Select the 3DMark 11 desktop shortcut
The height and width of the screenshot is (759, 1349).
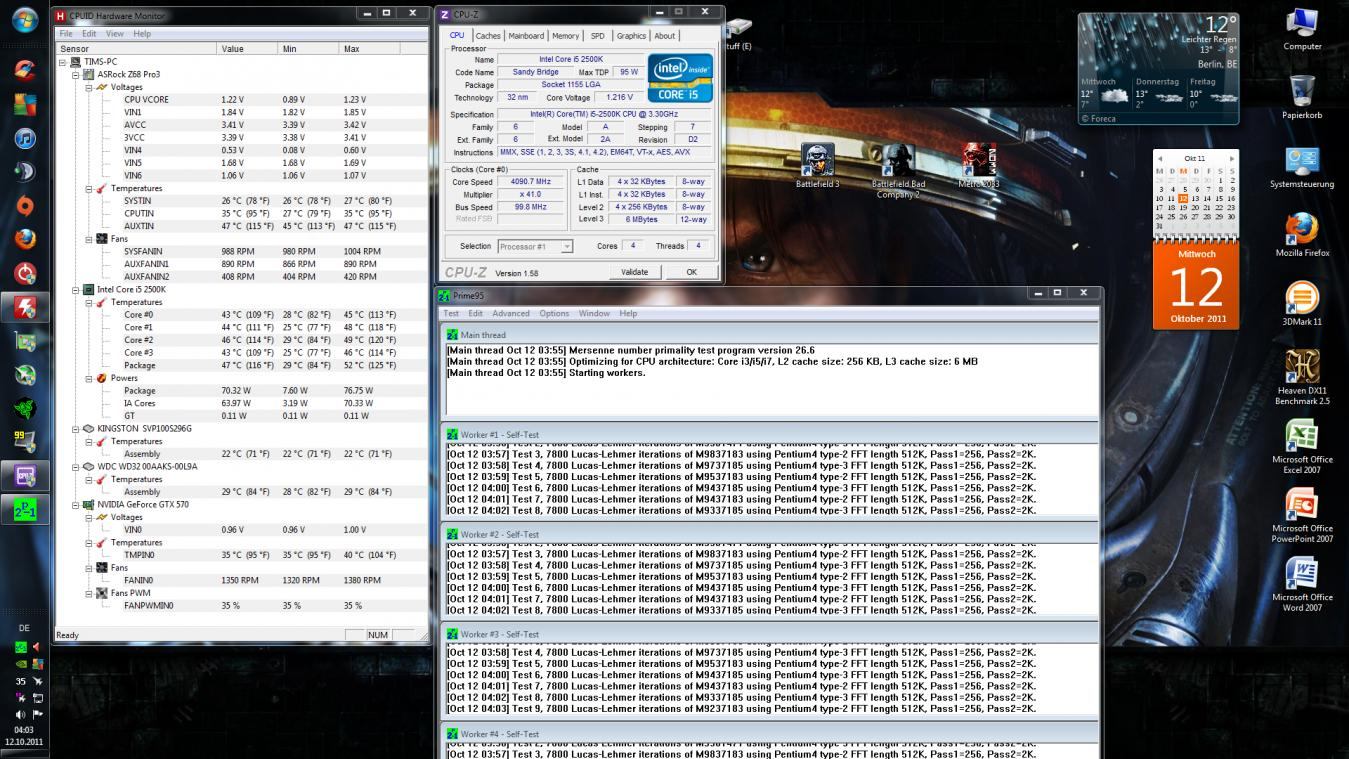(1302, 304)
